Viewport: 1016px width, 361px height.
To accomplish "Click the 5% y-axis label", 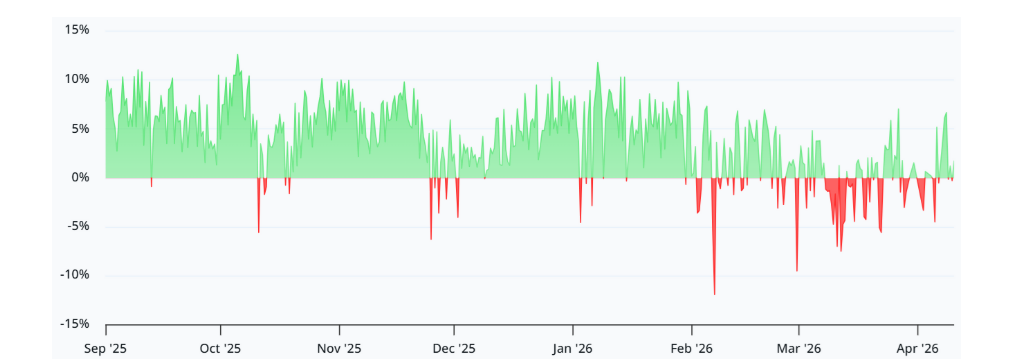I will [x=80, y=128].
